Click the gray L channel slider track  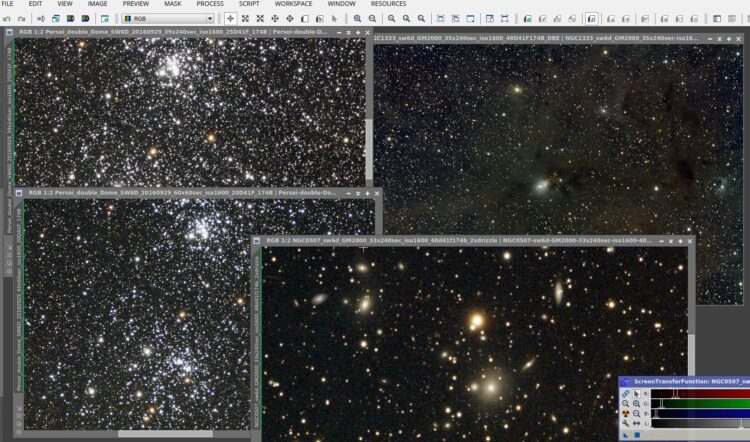700,424
